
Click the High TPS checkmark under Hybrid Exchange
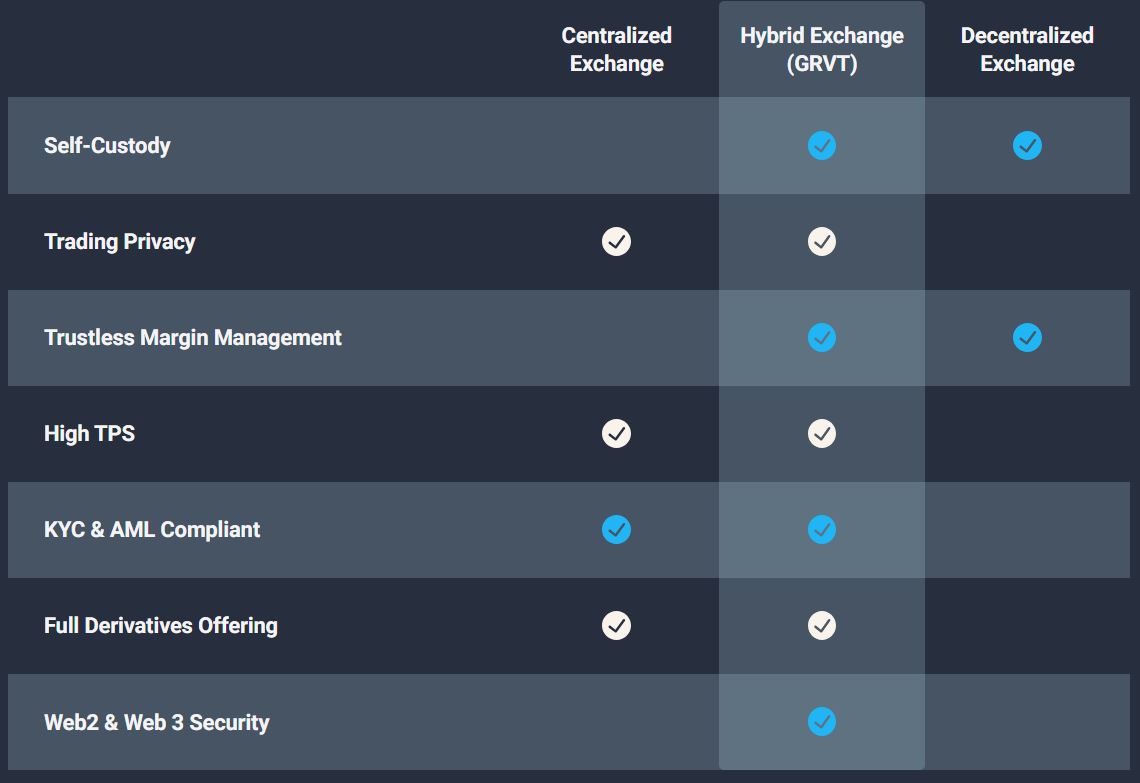point(822,433)
